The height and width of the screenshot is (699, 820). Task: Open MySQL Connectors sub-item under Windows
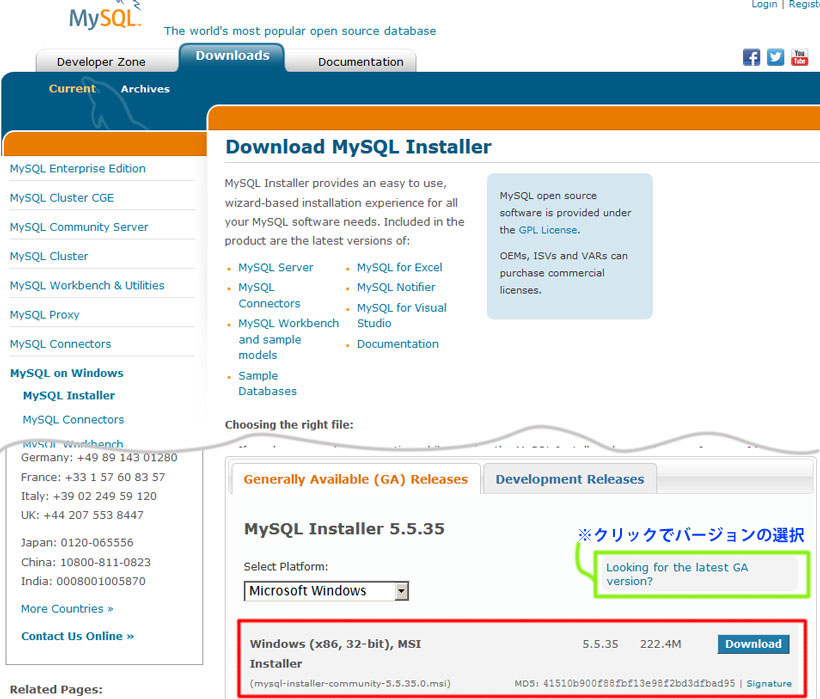click(73, 419)
